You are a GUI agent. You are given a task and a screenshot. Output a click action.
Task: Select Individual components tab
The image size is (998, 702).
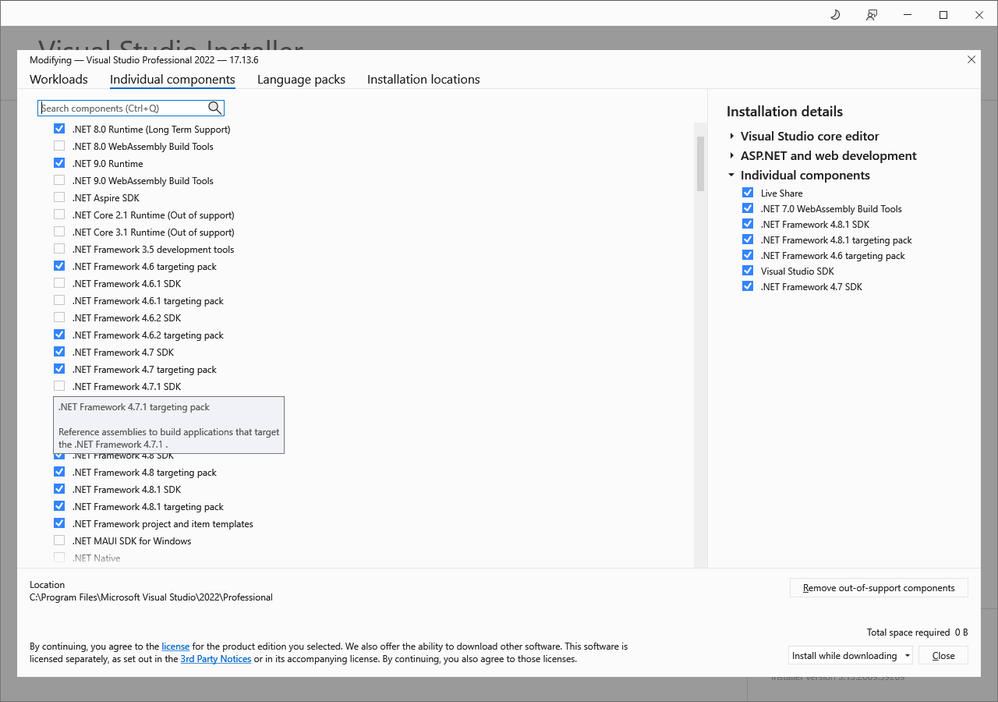click(172, 80)
